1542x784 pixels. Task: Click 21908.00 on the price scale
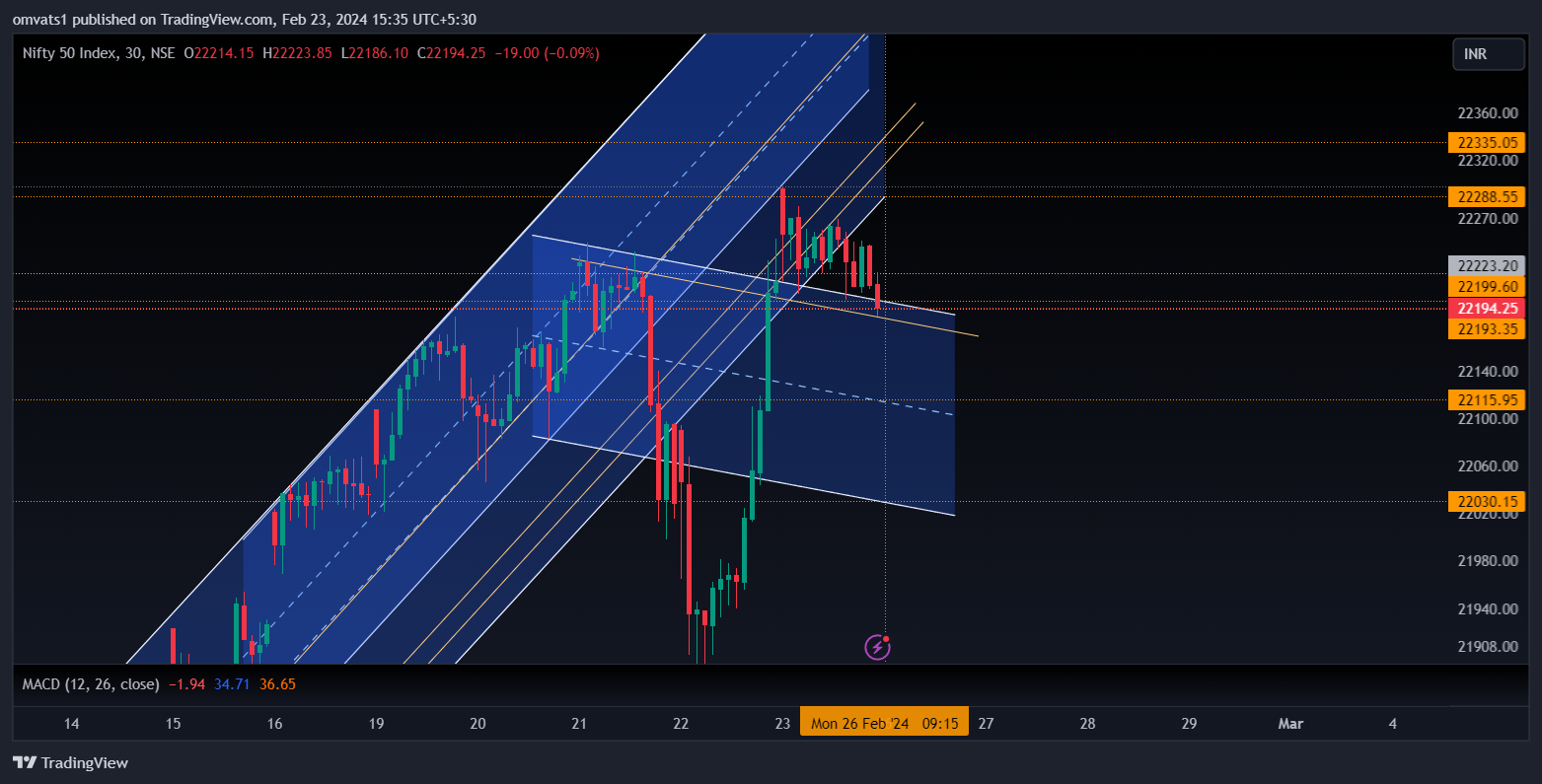click(1488, 647)
